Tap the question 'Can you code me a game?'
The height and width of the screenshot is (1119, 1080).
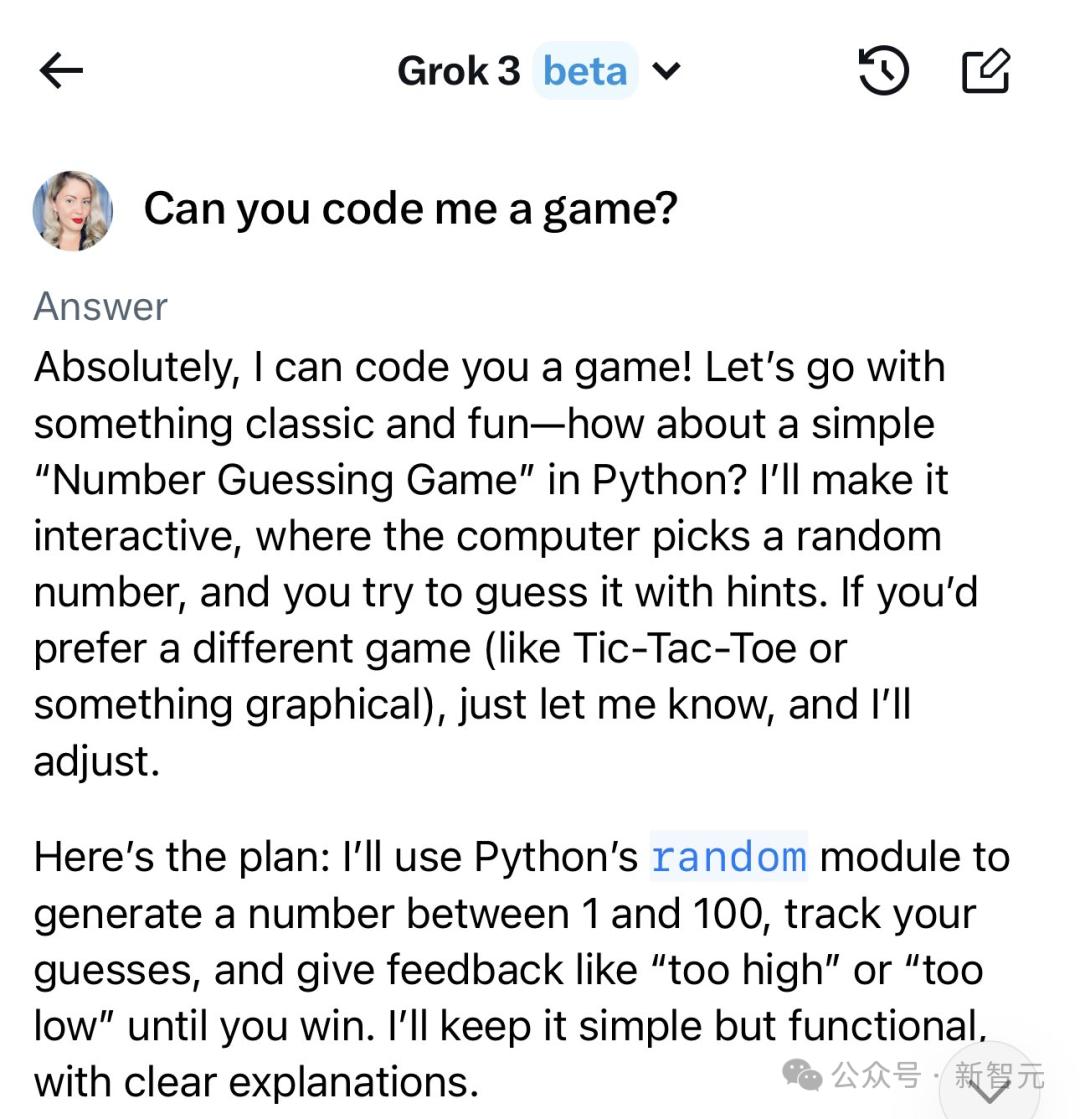coord(410,209)
